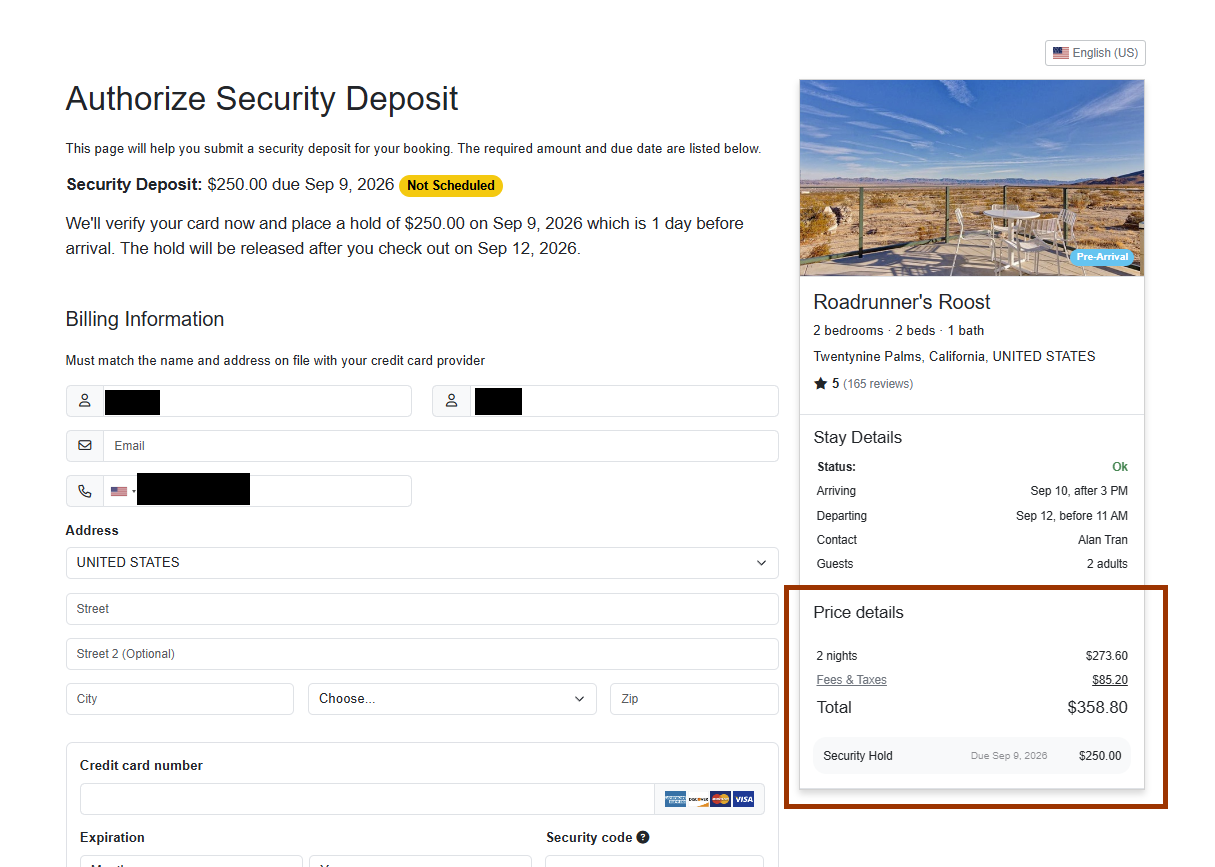Click the phone handset icon
Viewport: 1215px width, 867px height.
(x=85, y=491)
